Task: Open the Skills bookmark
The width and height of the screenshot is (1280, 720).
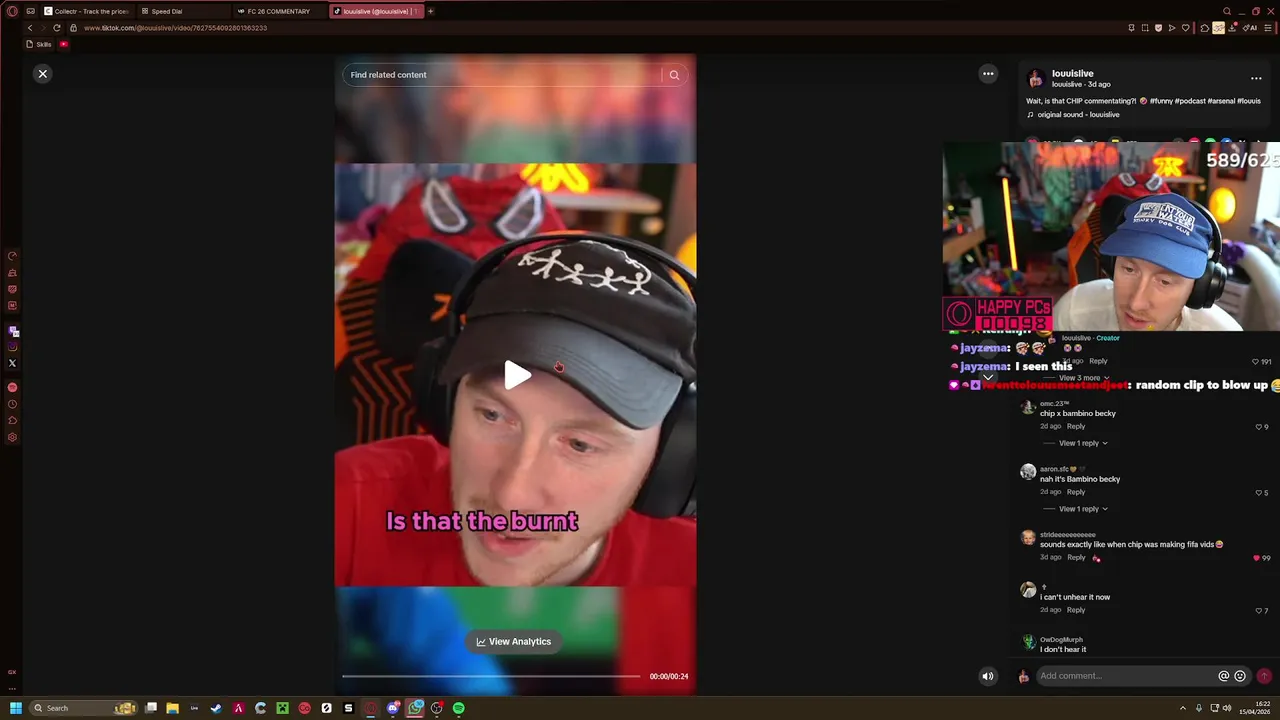Action: coord(39,44)
